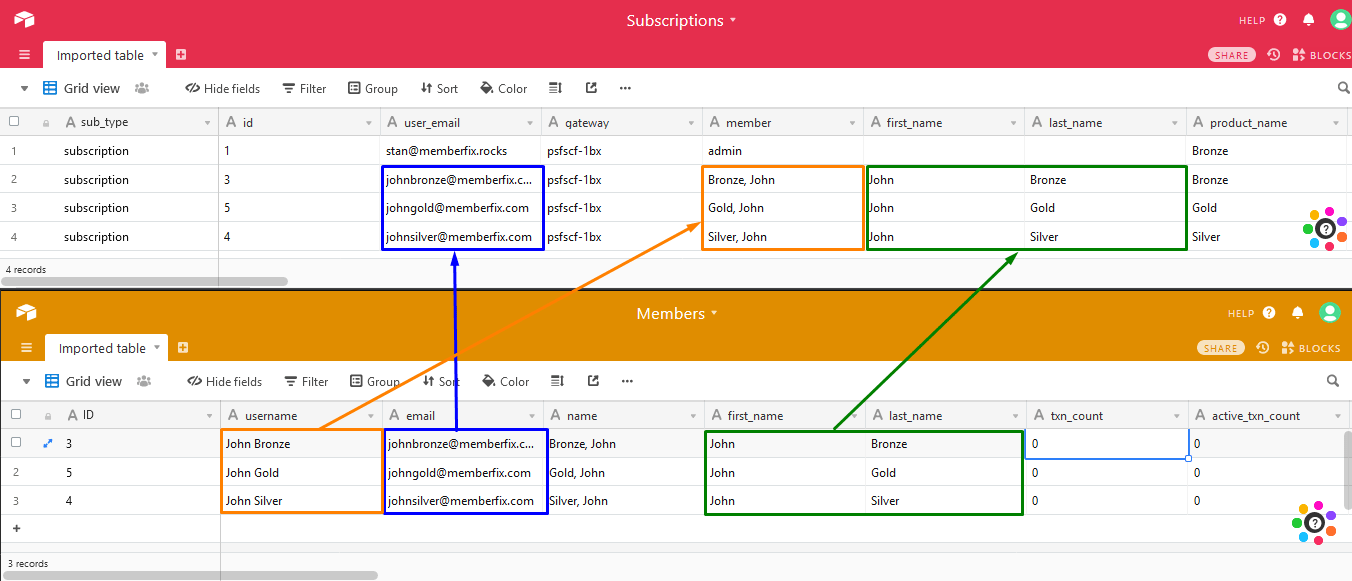This screenshot has width=1352, height=581.
Task: Check the first row checkbox in Members table
Action: pyautogui.click(x=15, y=443)
